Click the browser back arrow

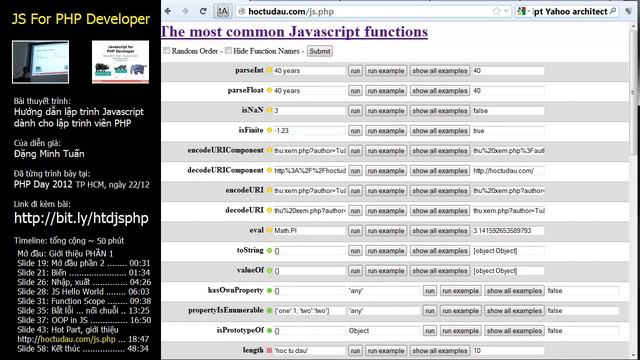(168, 11)
